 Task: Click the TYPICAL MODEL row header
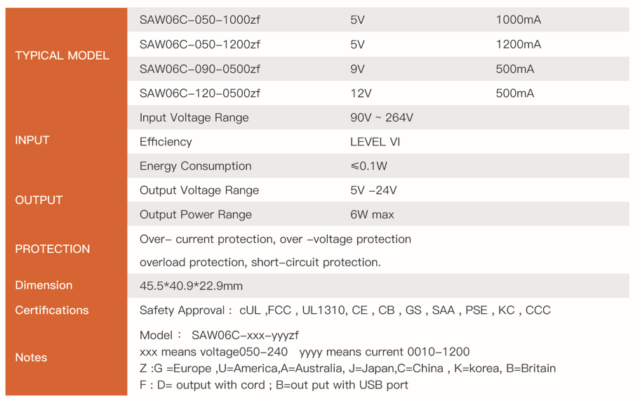coord(62,56)
